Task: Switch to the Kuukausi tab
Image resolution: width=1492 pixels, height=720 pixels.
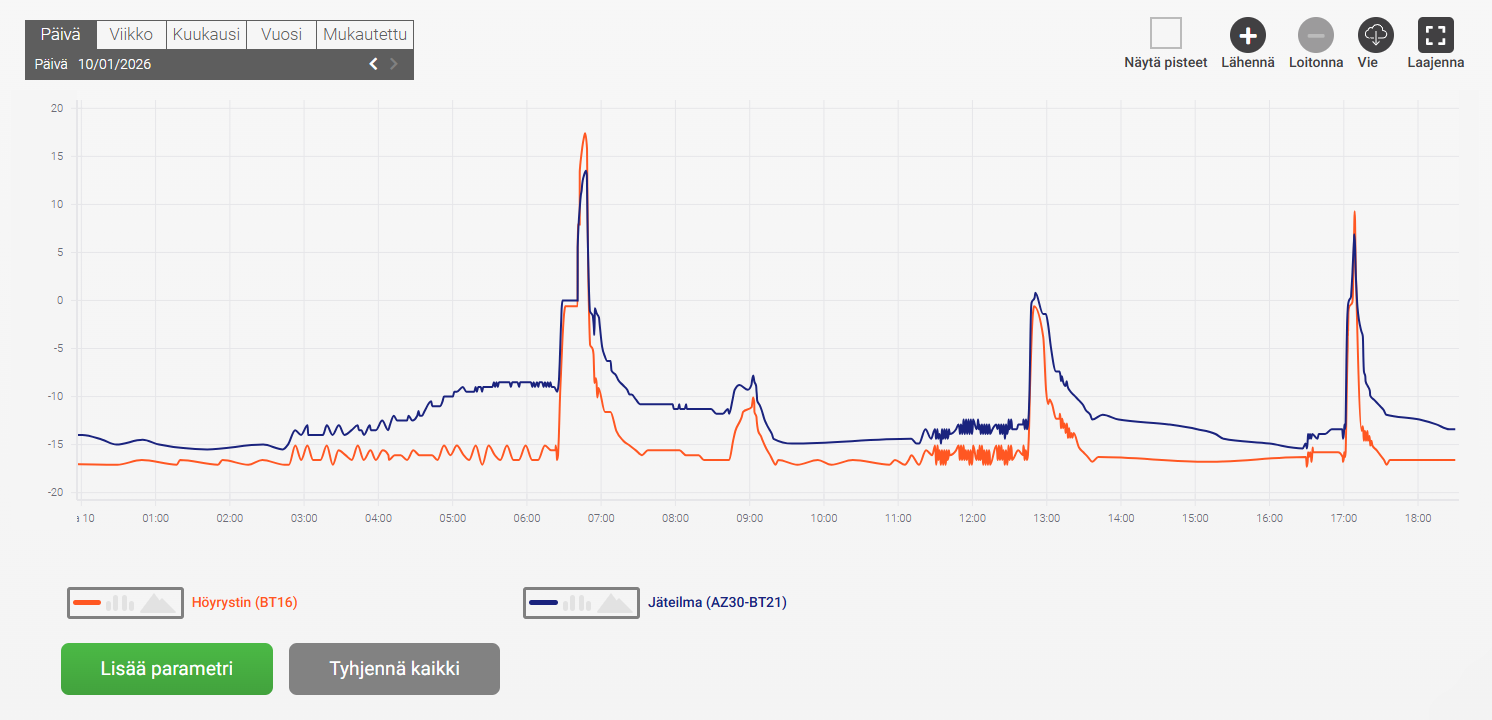Action: tap(206, 34)
